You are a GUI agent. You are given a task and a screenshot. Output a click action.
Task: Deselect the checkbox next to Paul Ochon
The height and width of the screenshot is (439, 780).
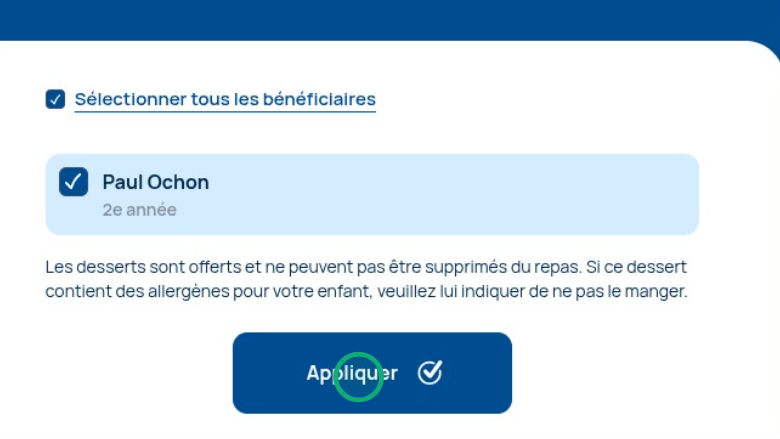point(73,182)
